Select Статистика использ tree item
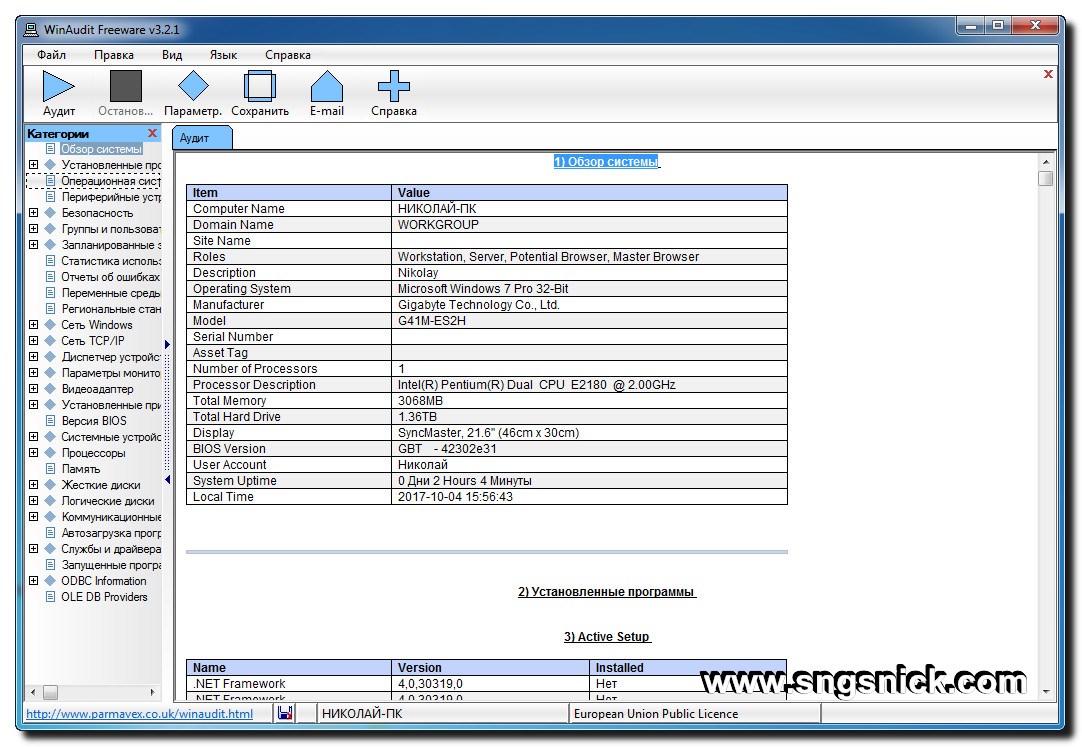Image resolution: width=1082 pixels, height=747 pixels. coord(110,261)
